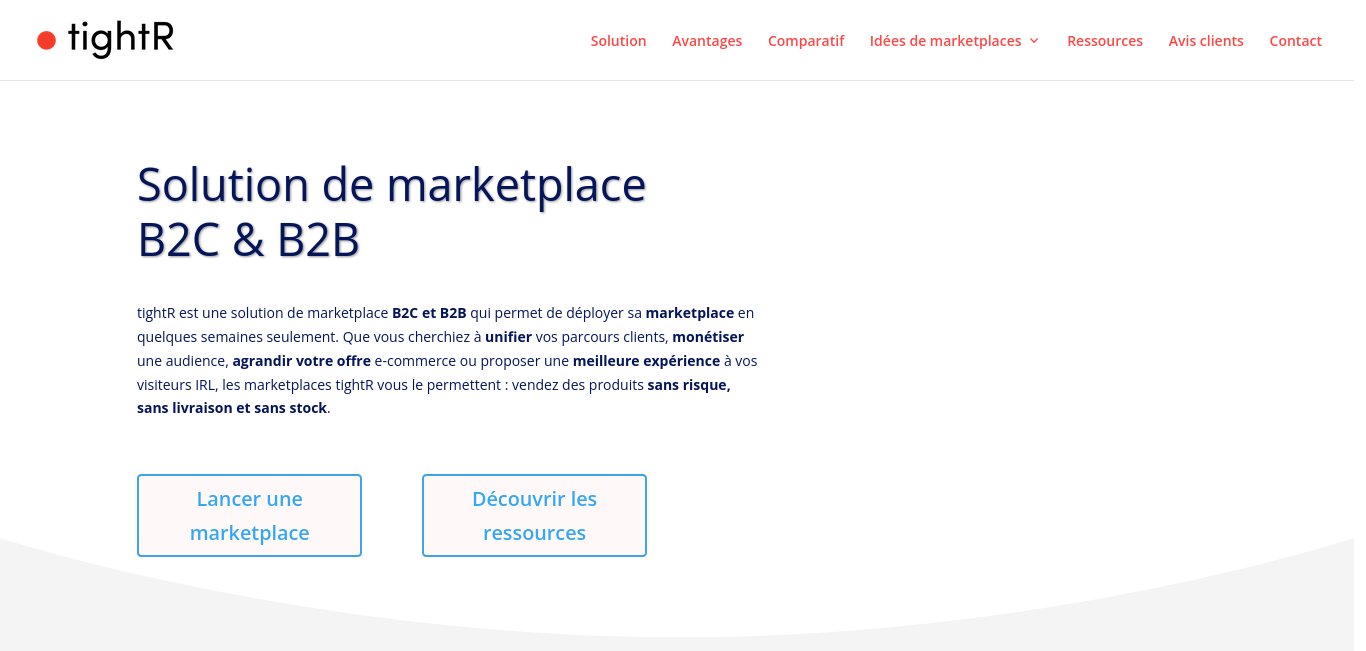
Task: Click the tightR logo
Action: [x=105, y=40]
